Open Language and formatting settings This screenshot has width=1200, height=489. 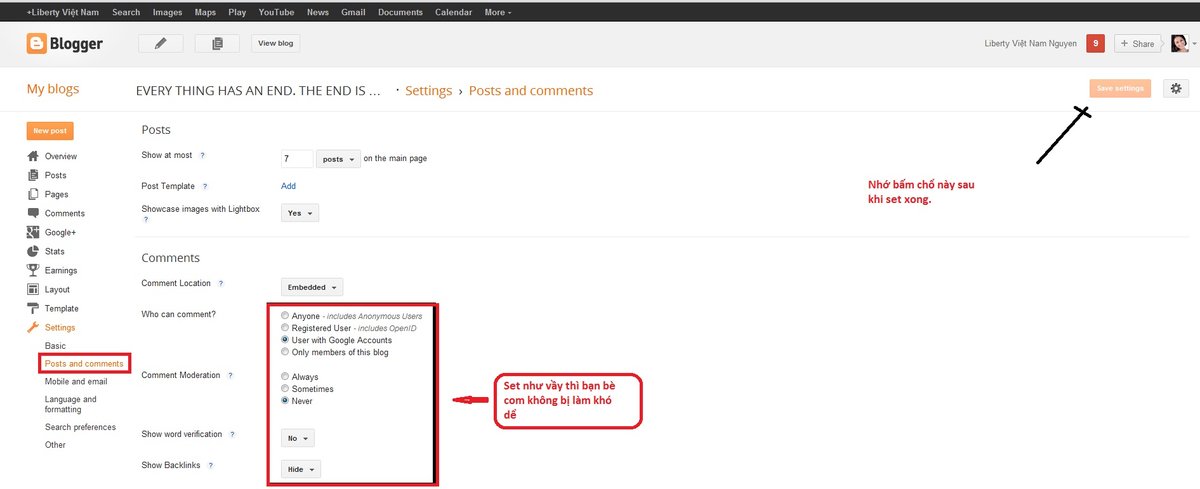tap(70, 404)
